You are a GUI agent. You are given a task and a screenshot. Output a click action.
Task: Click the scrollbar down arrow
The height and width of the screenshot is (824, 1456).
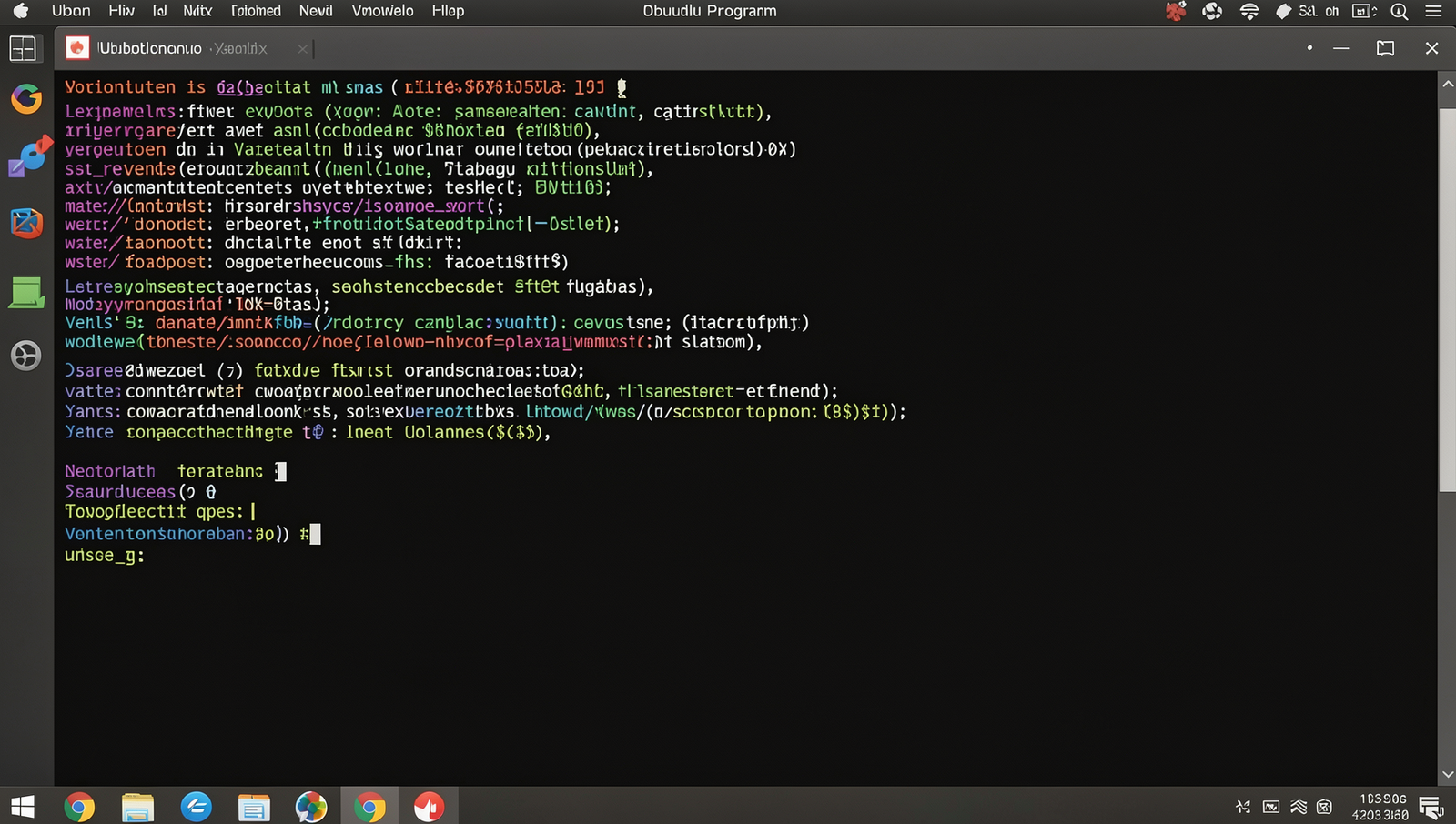coord(1447,775)
